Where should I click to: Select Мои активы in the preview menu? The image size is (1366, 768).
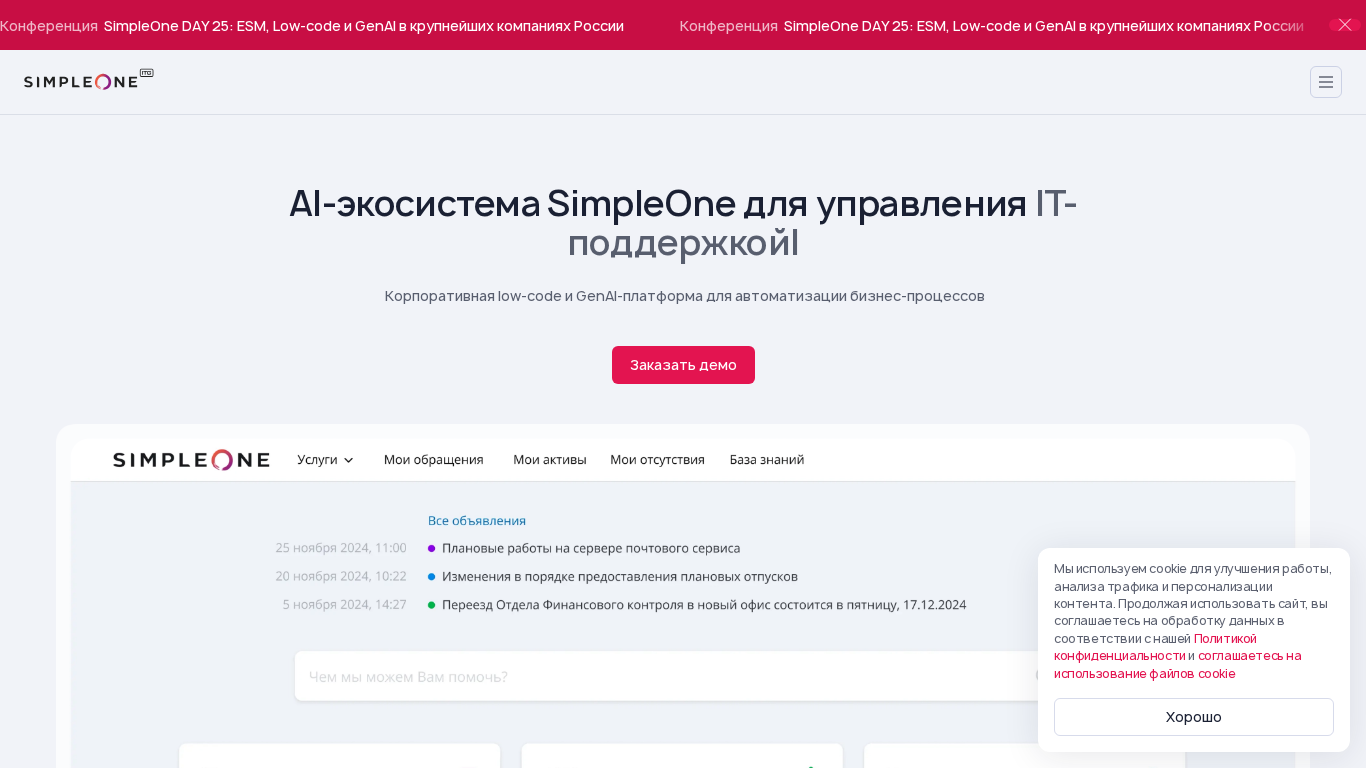pyautogui.click(x=550, y=460)
